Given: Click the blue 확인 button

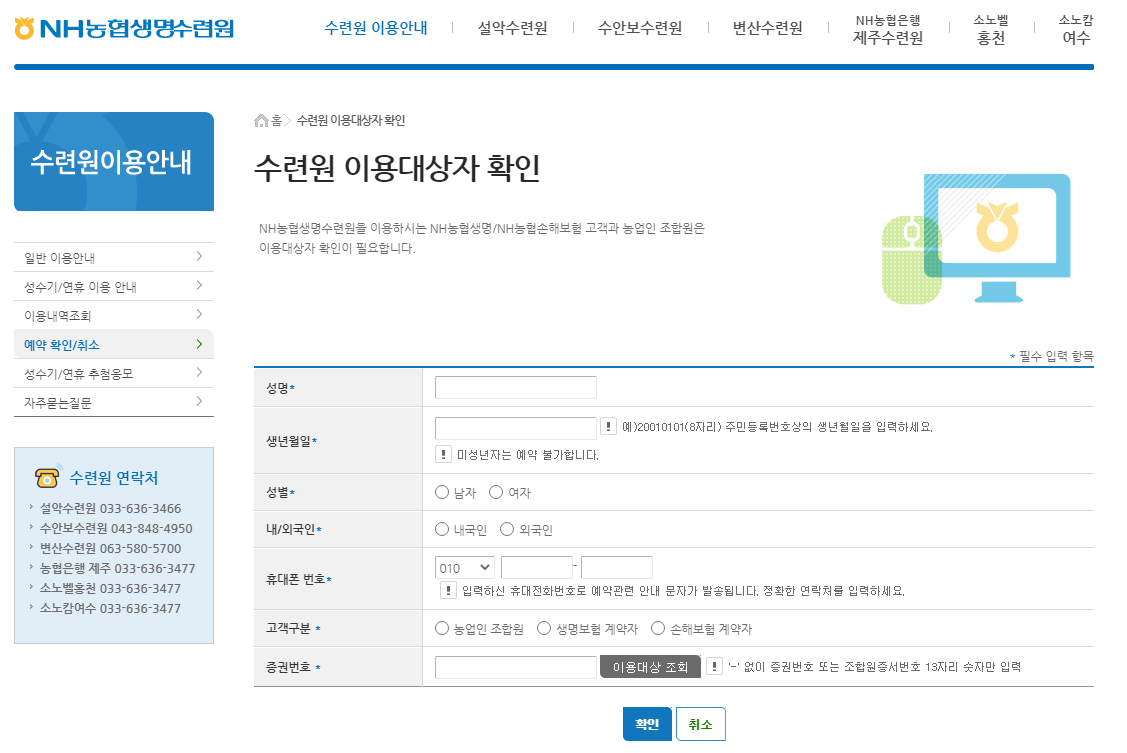Looking at the screenshot, I should [x=647, y=724].
